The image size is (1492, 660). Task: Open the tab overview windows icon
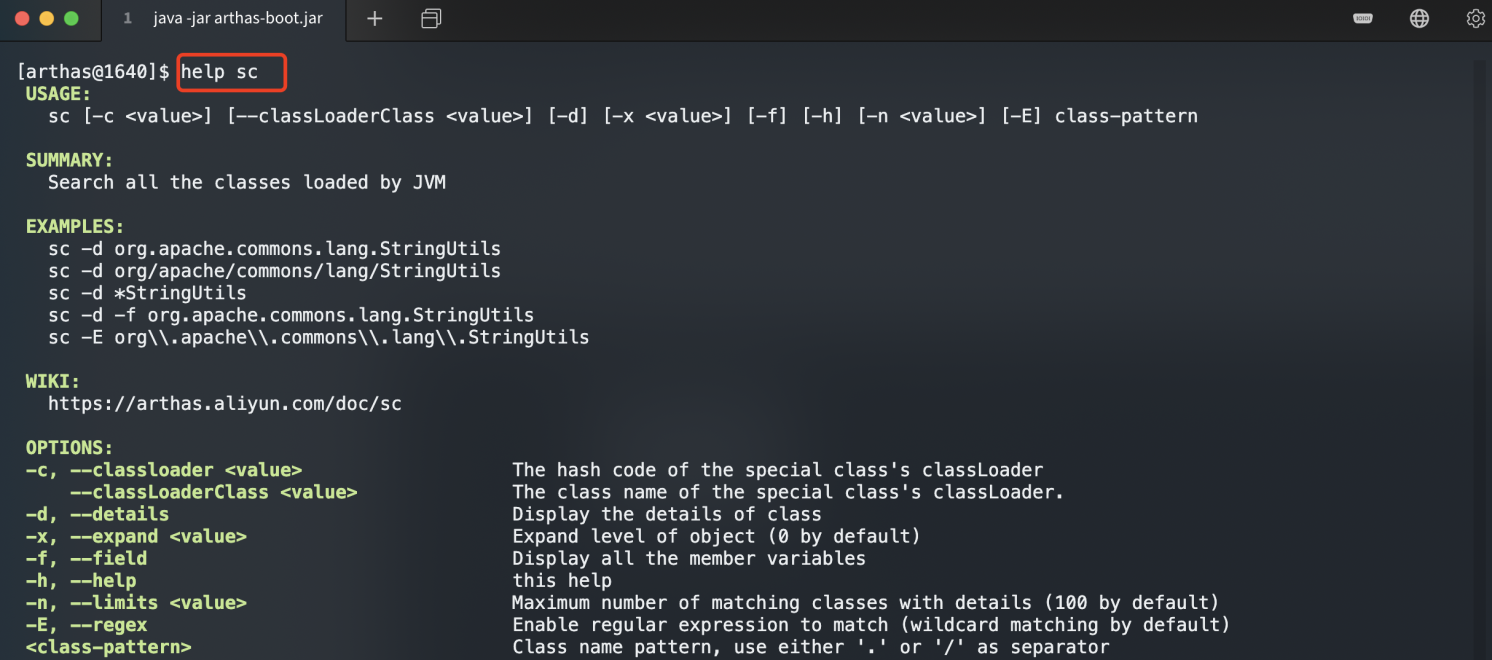[x=431, y=19]
